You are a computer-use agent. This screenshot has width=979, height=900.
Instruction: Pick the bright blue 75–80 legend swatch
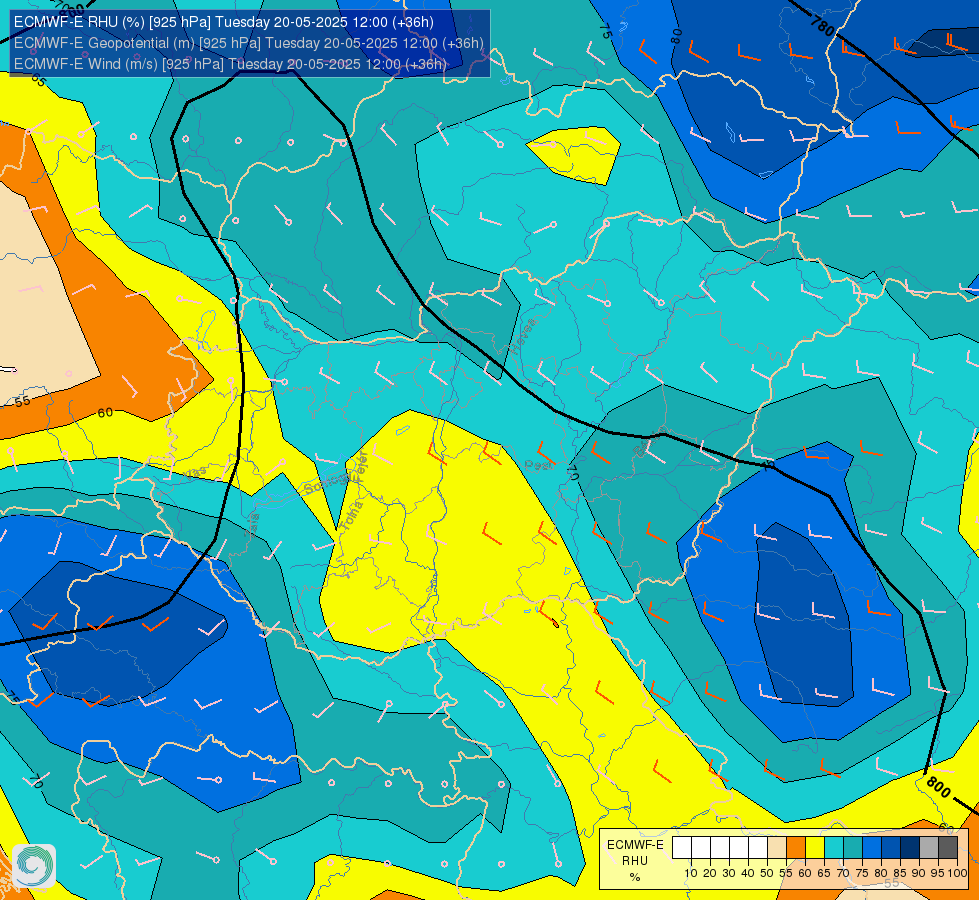pyautogui.click(x=872, y=848)
